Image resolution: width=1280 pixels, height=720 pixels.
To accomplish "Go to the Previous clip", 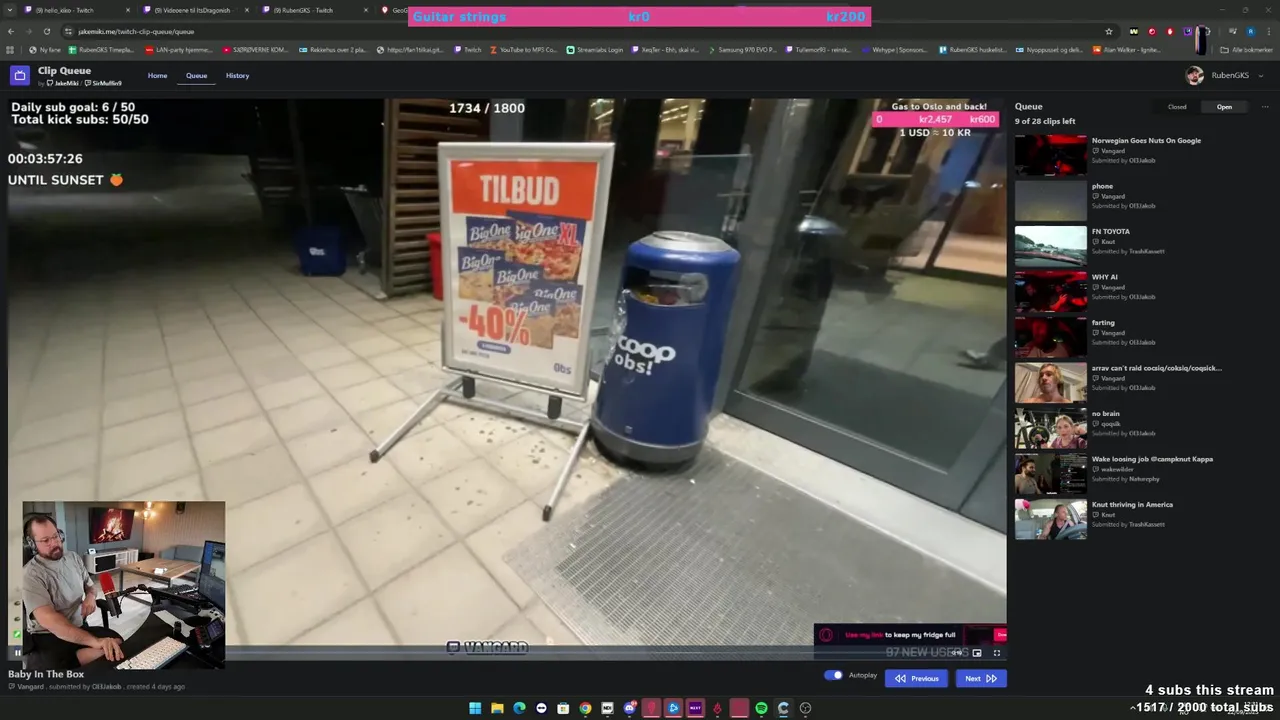I will coord(916,678).
